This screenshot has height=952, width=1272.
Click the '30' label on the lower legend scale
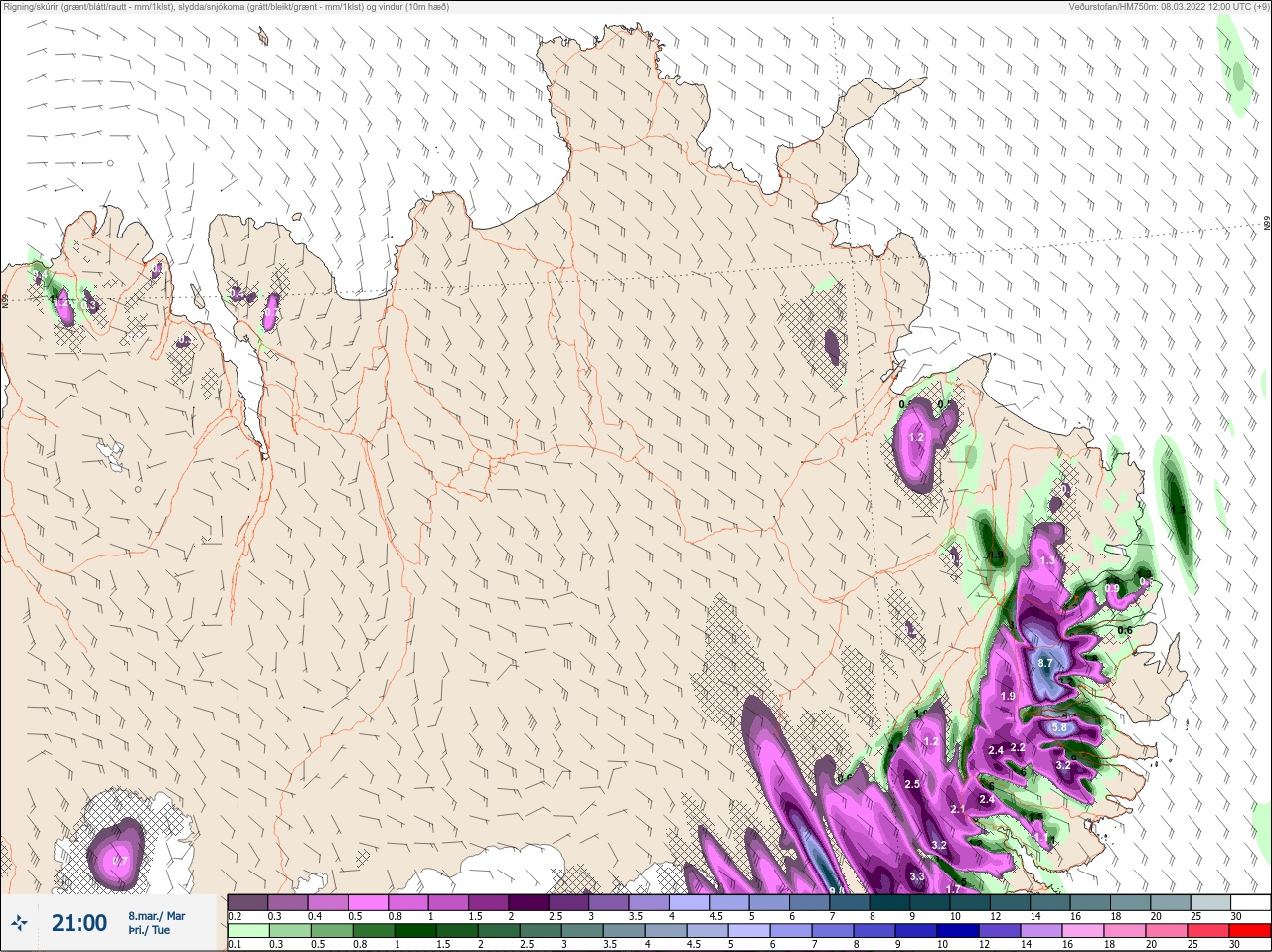pos(1235,944)
